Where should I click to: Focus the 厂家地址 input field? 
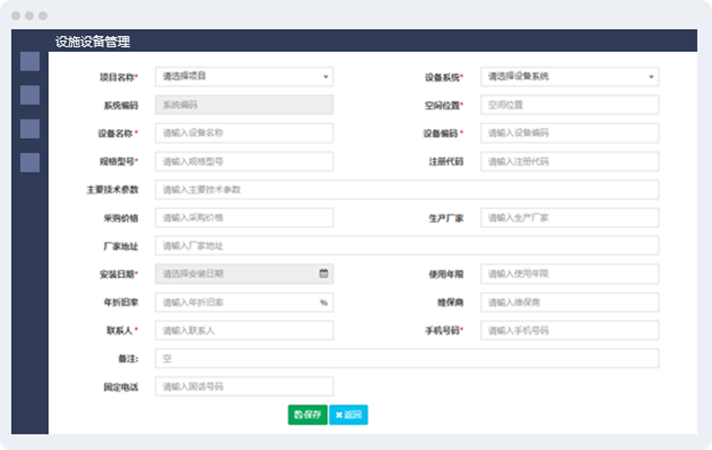tap(407, 246)
